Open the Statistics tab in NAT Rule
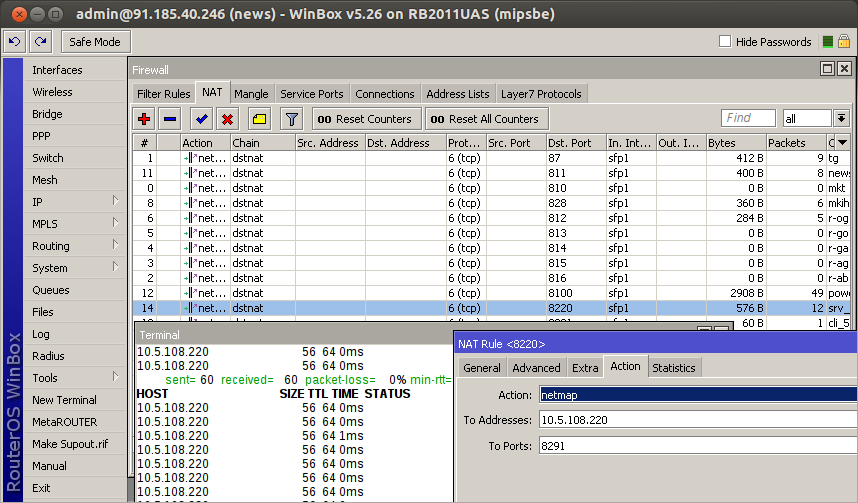The width and height of the screenshot is (858, 503). pos(673,367)
